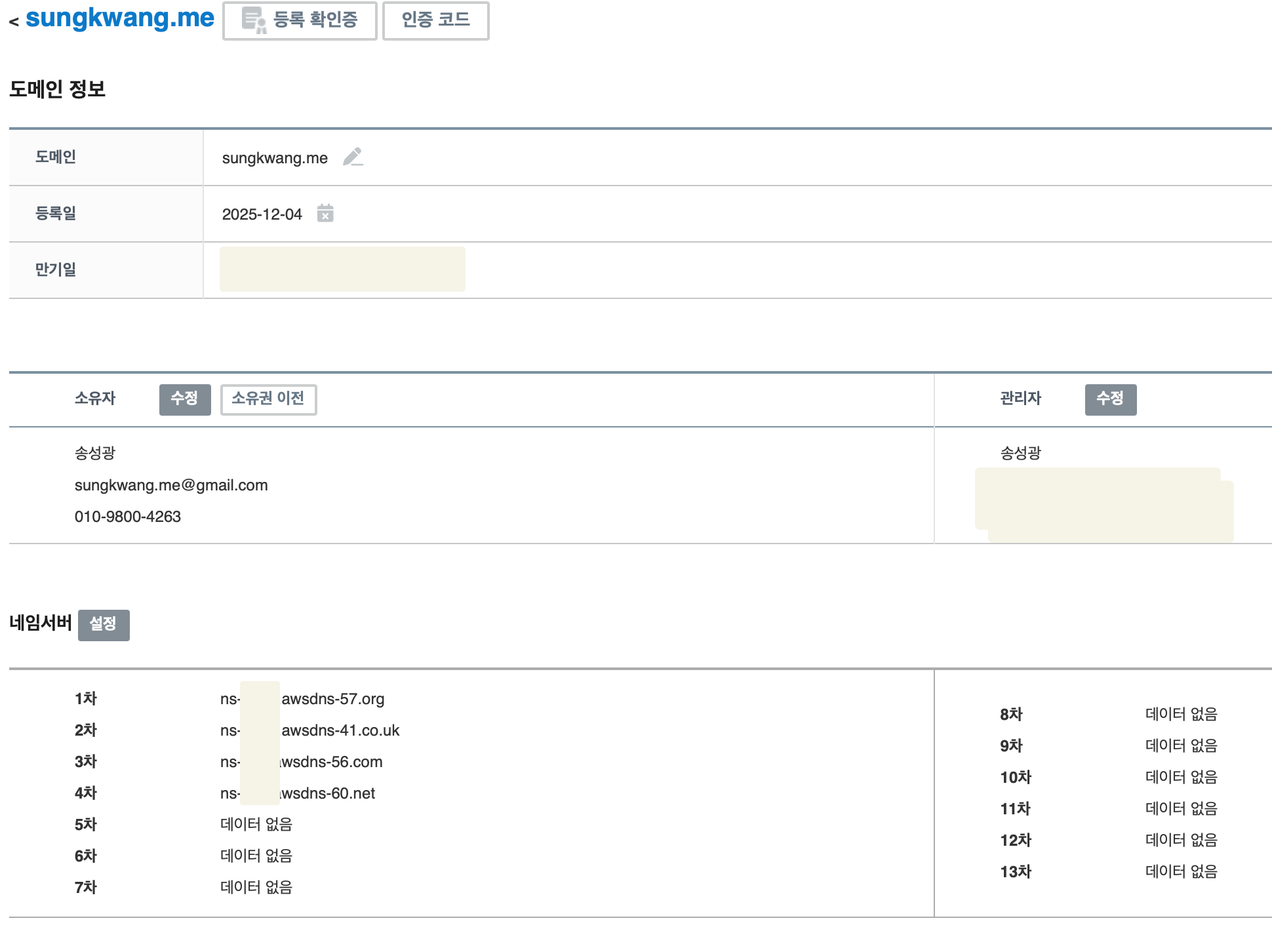The image size is (1272, 952).
Task: Click the pencil edit icon beside domain name
Action: [353, 157]
